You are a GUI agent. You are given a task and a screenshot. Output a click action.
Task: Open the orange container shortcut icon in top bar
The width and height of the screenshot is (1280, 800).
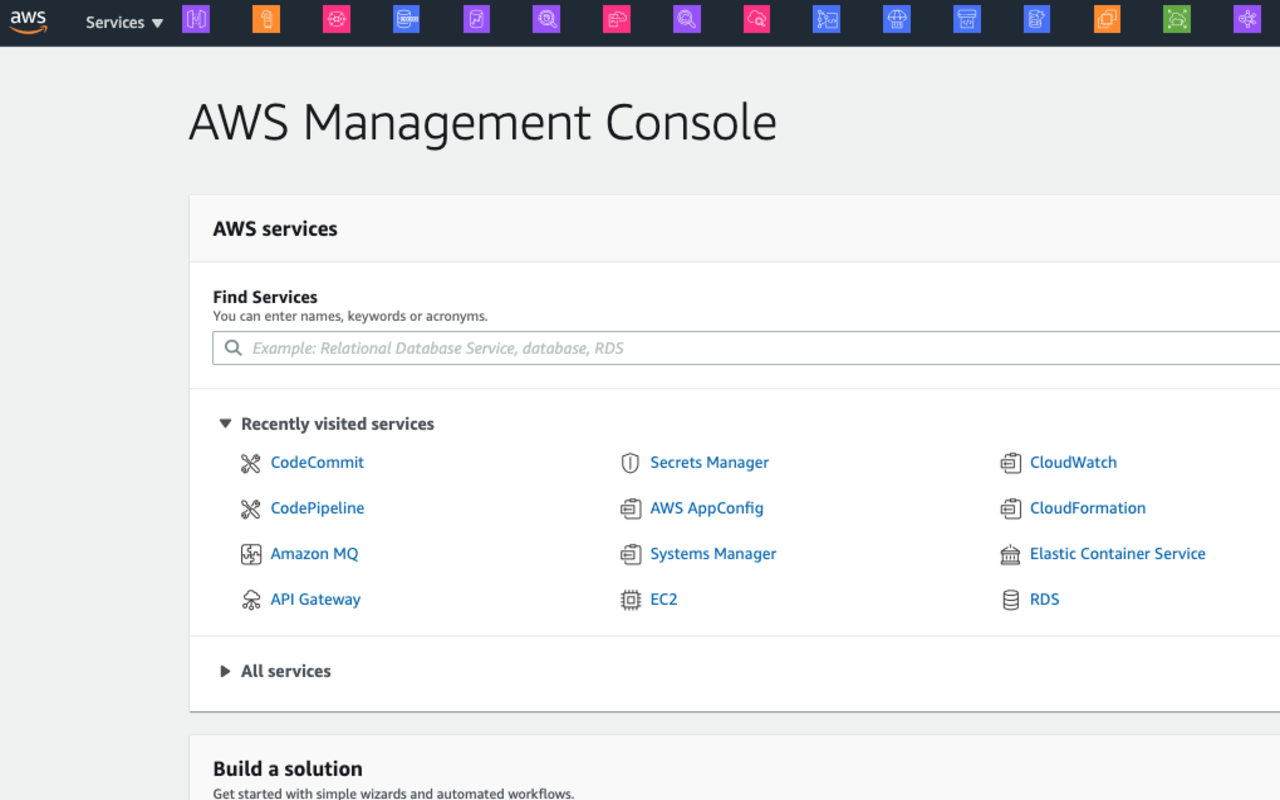(x=266, y=18)
